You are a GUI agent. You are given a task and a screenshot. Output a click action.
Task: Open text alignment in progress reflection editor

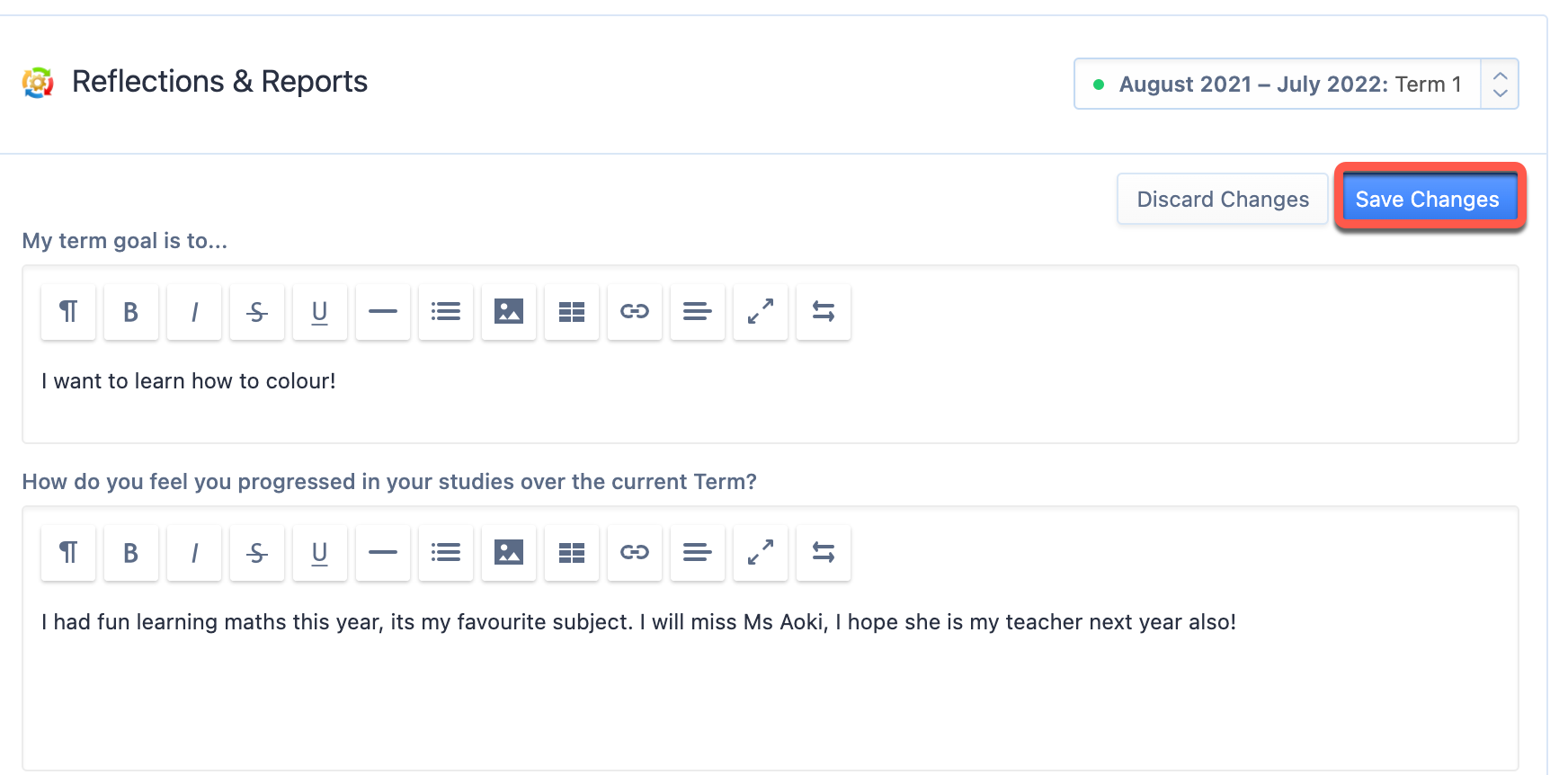click(698, 553)
